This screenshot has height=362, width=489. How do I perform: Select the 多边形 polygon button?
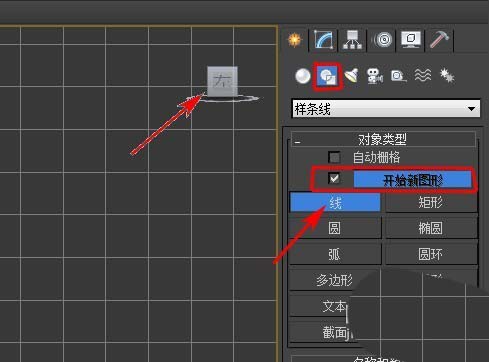point(335,280)
